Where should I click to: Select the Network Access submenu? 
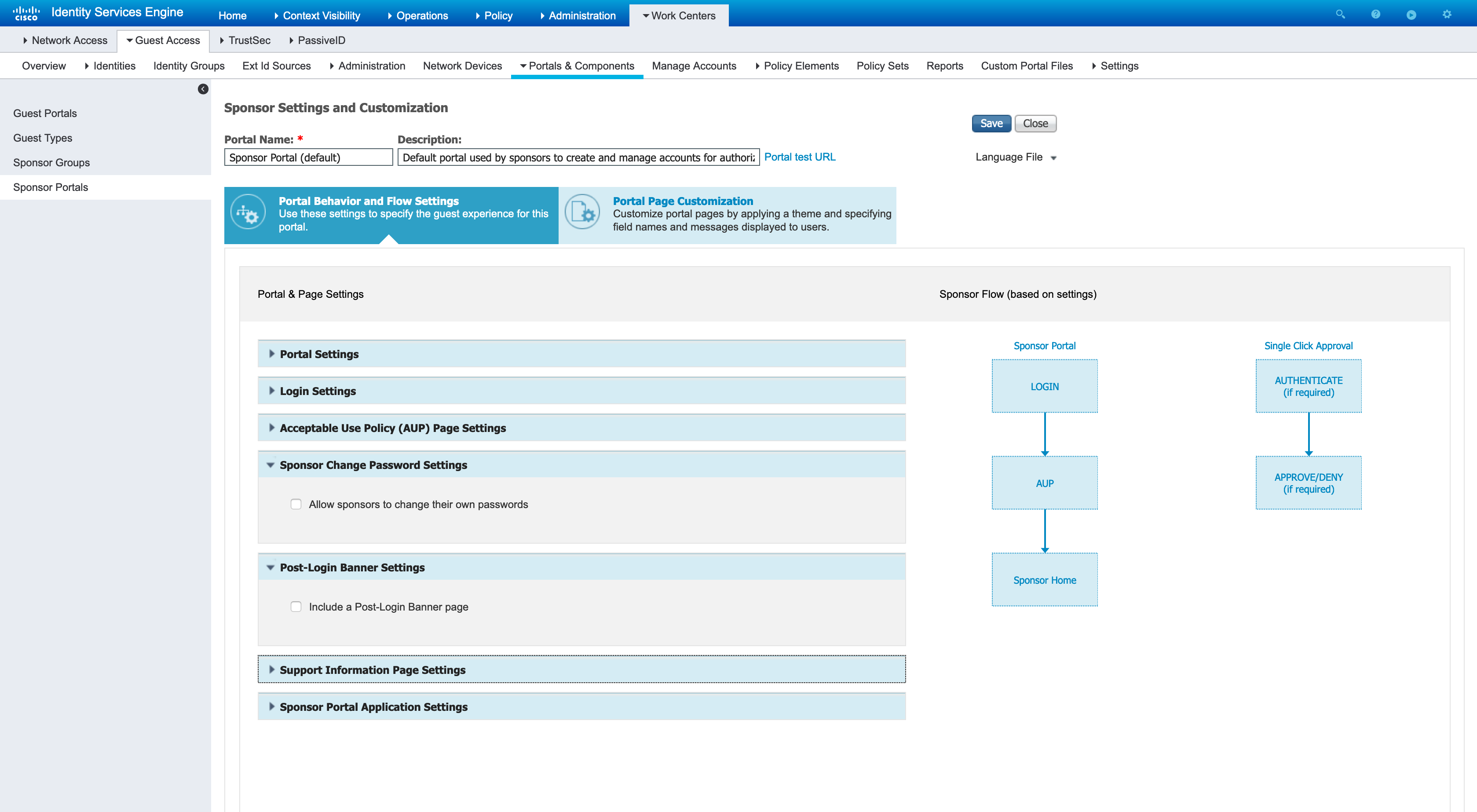66,40
